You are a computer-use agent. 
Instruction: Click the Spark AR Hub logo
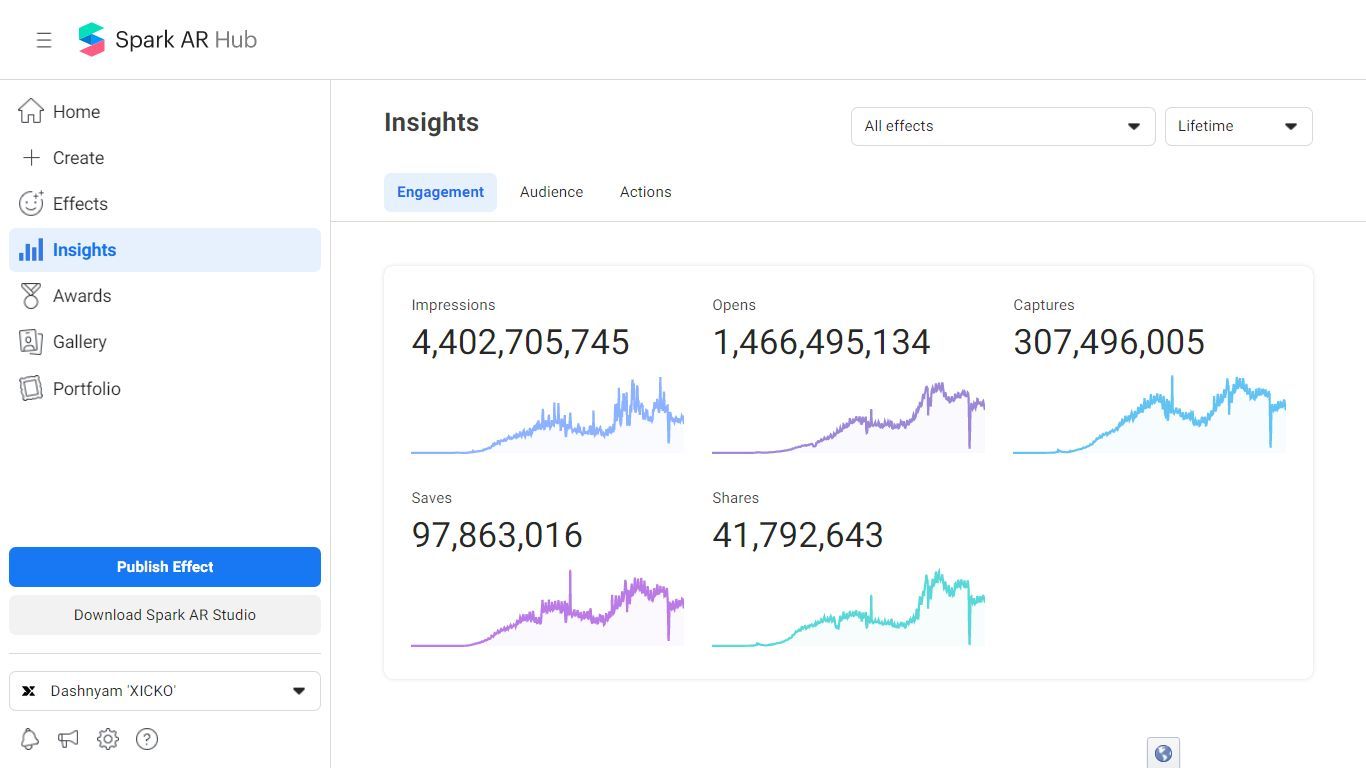pyautogui.click(x=92, y=40)
